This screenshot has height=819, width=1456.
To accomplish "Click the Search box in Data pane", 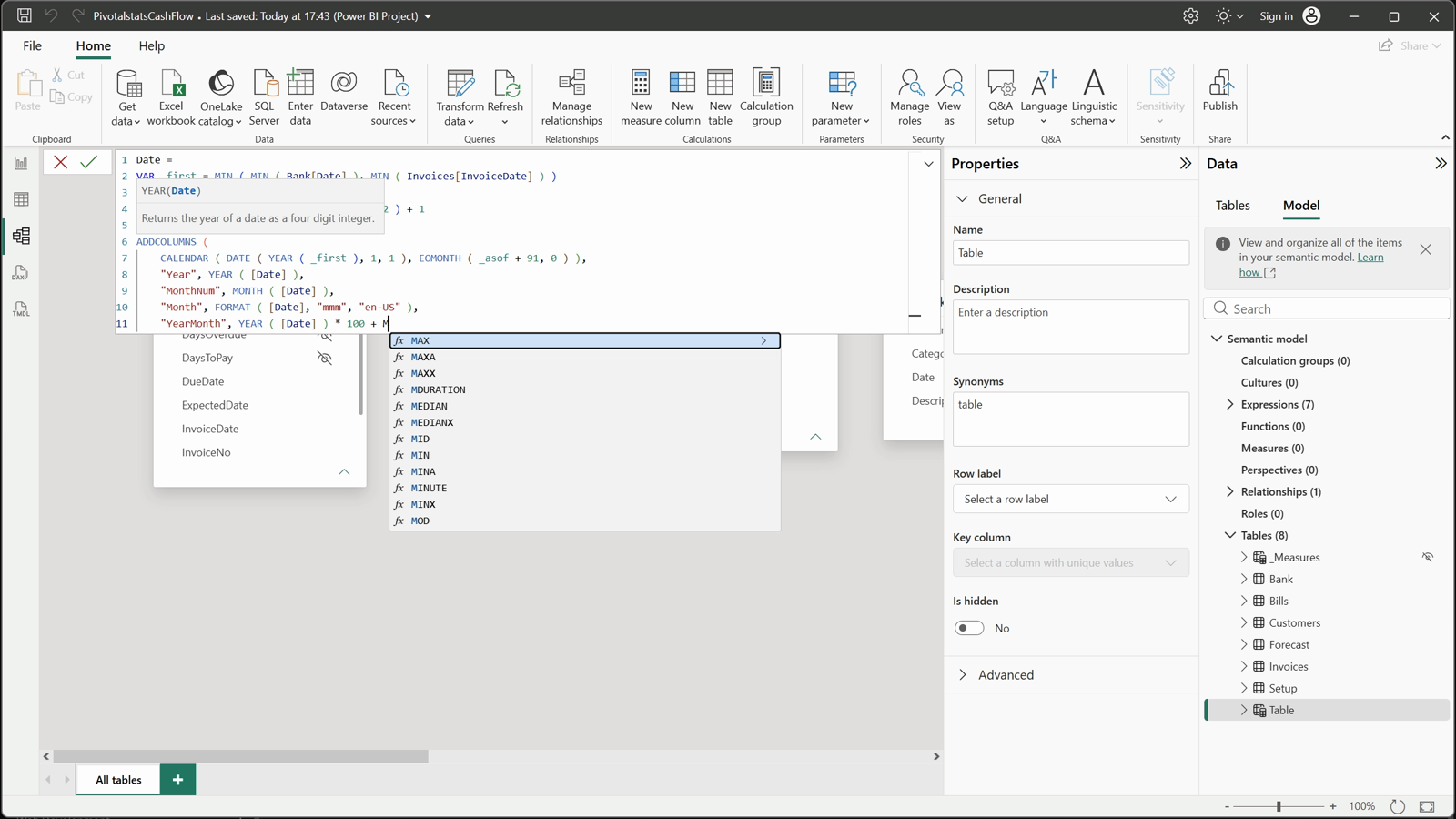I will (x=1327, y=308).
